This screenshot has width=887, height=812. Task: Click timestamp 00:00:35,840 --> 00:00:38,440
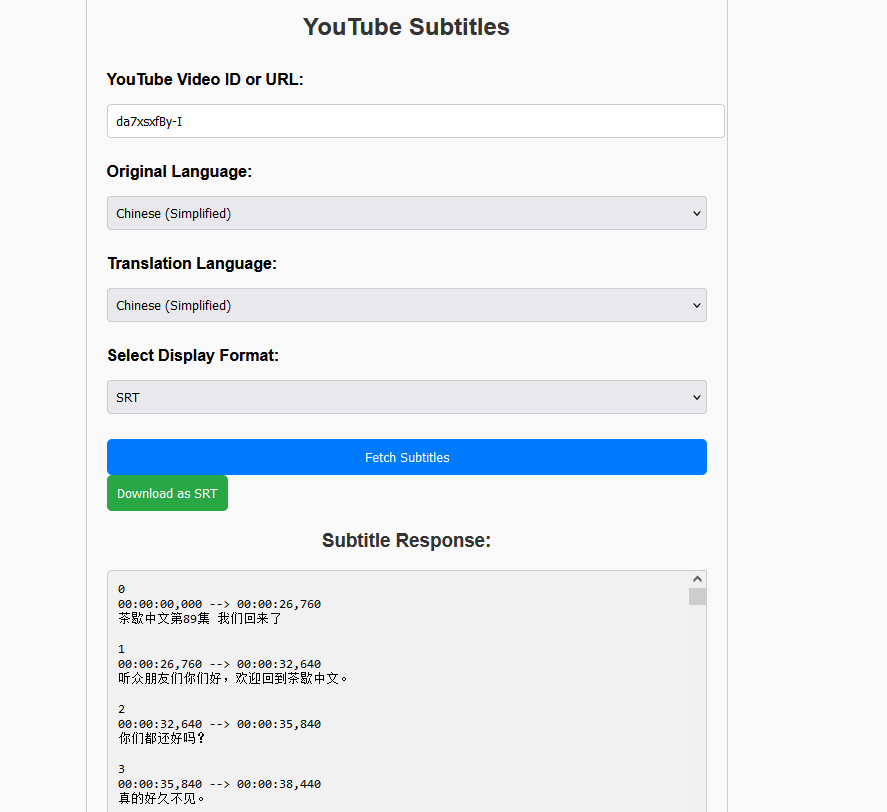(219, 784)
